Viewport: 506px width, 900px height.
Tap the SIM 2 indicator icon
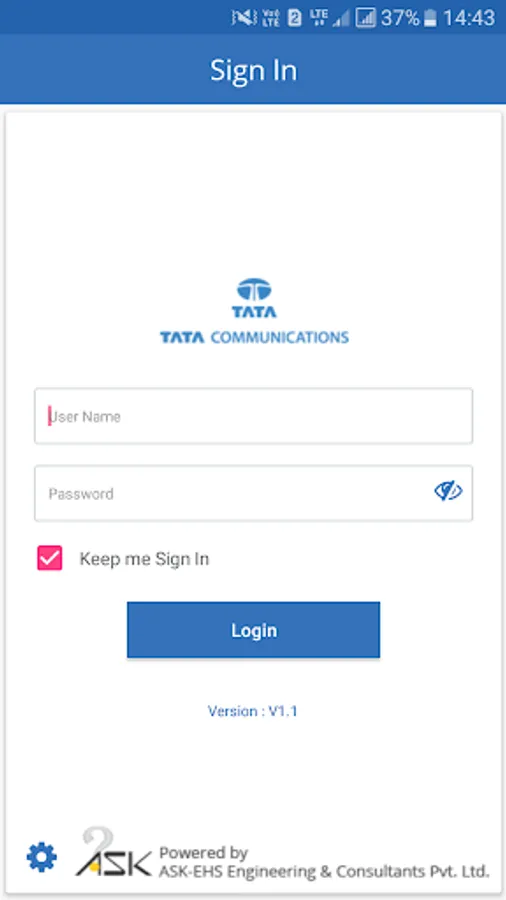[294, 18]
